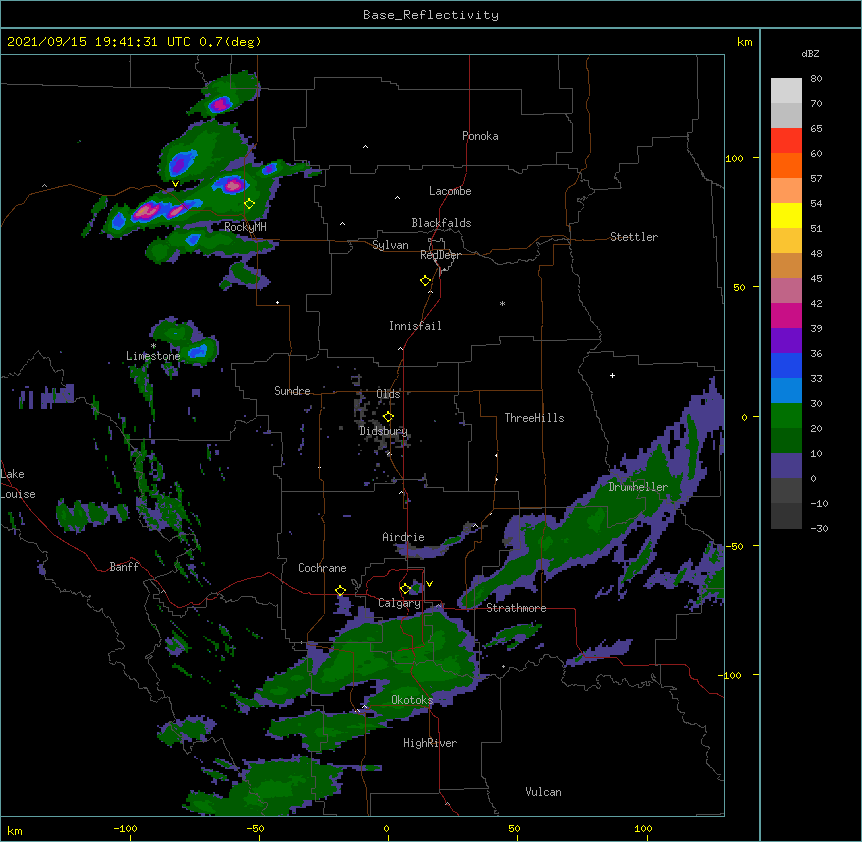Pick the slate blue 0-10 dBZ legend swatch
This screenshot has width=862, height=842.
point(786,466)
